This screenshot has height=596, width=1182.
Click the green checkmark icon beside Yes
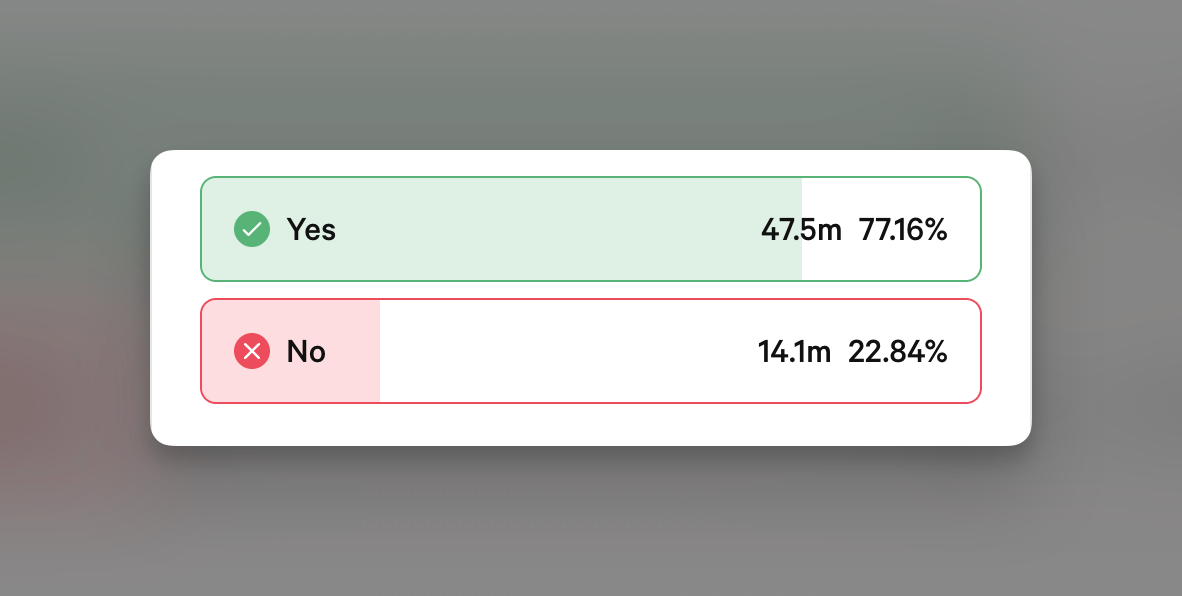[252, 230]
